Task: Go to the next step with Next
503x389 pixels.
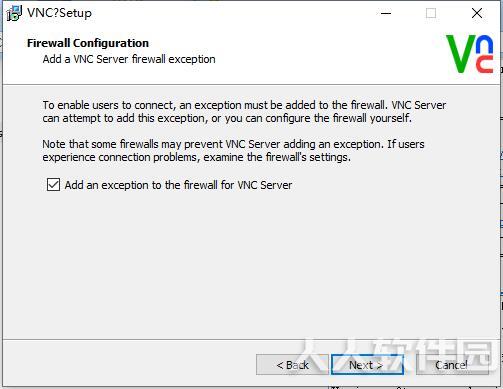Action: pos(367,365)
